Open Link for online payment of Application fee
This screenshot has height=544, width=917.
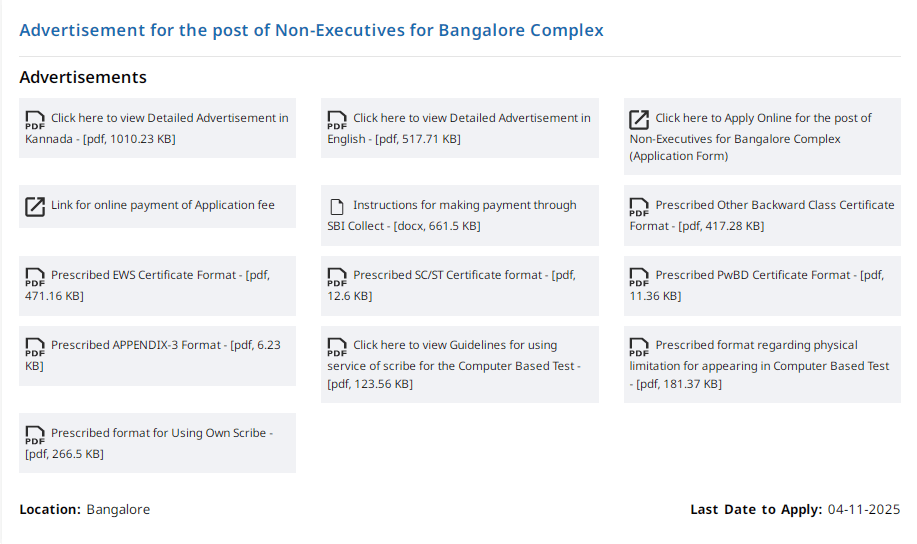coord(162,205)
